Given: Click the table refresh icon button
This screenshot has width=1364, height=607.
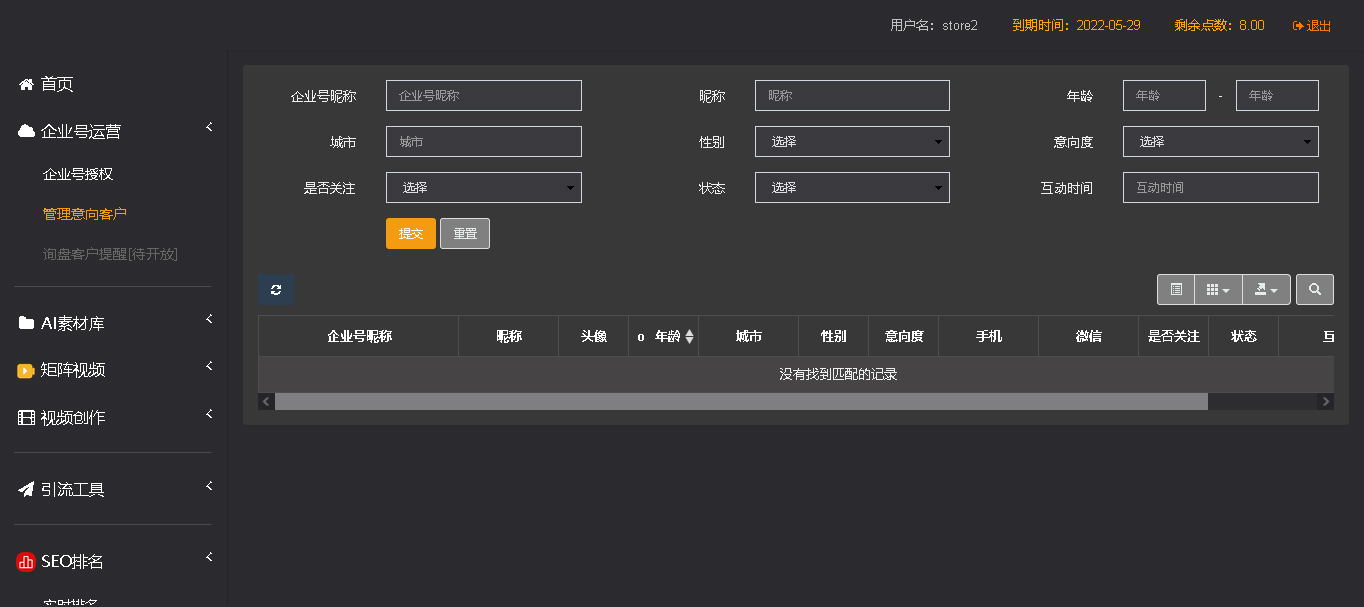Looking at the screenshot, I should pos(276,290).
